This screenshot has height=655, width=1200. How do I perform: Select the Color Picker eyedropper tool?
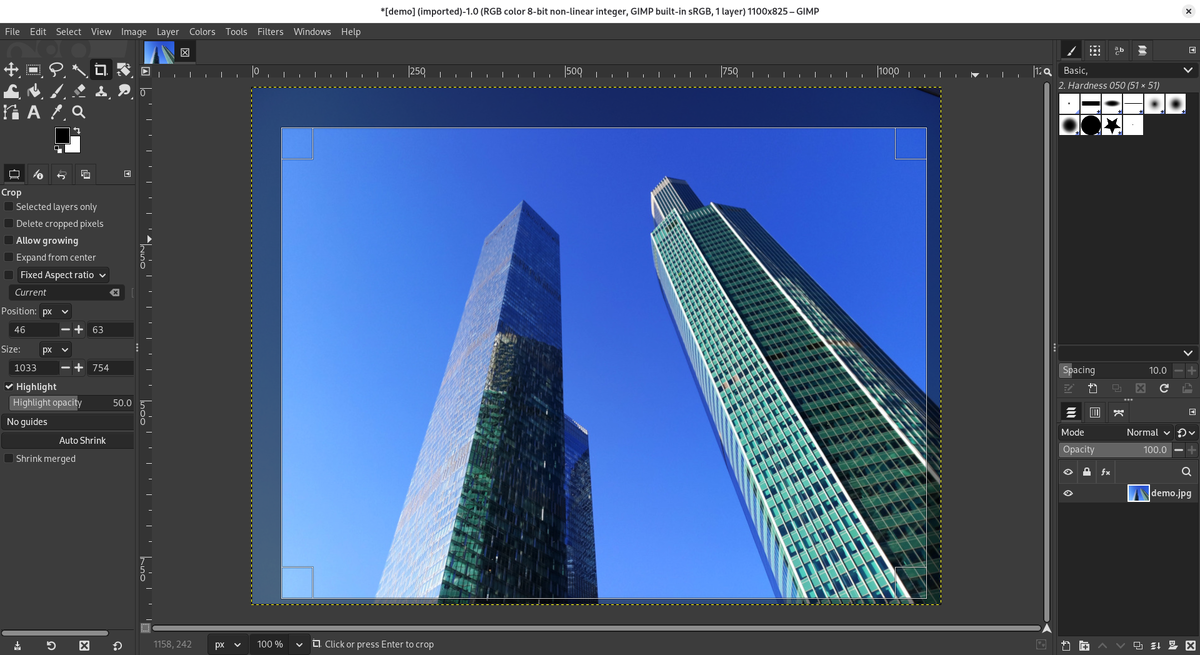pyautogui.click(x=57, y=112)
